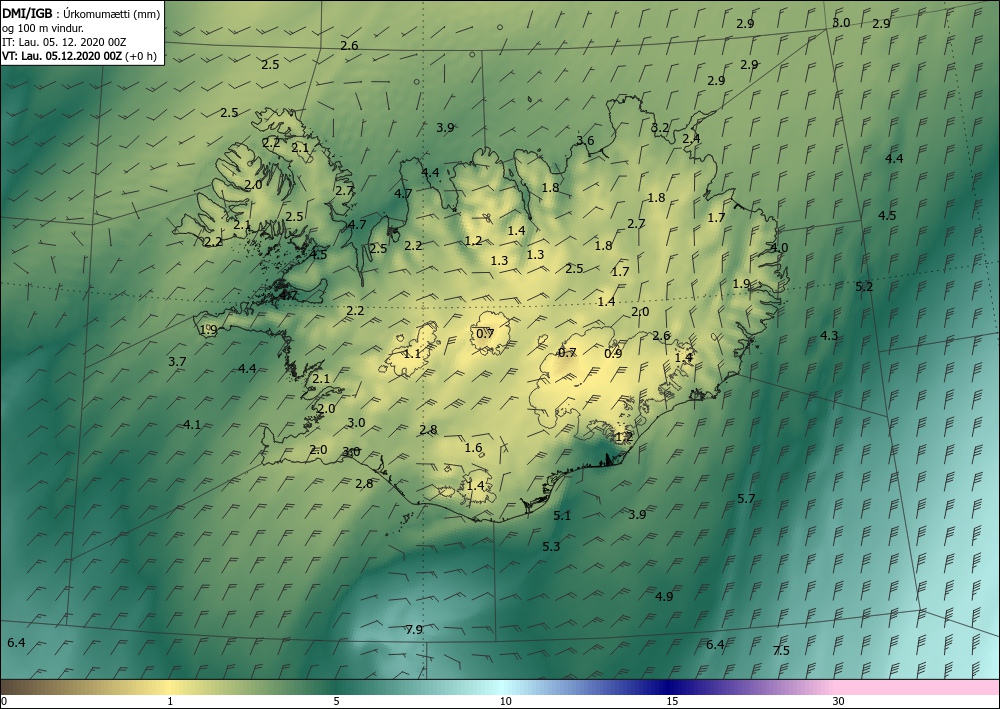The image size is (1000, 709).
Task: Click the 7.5 value on the map
Action: point(781,650)
